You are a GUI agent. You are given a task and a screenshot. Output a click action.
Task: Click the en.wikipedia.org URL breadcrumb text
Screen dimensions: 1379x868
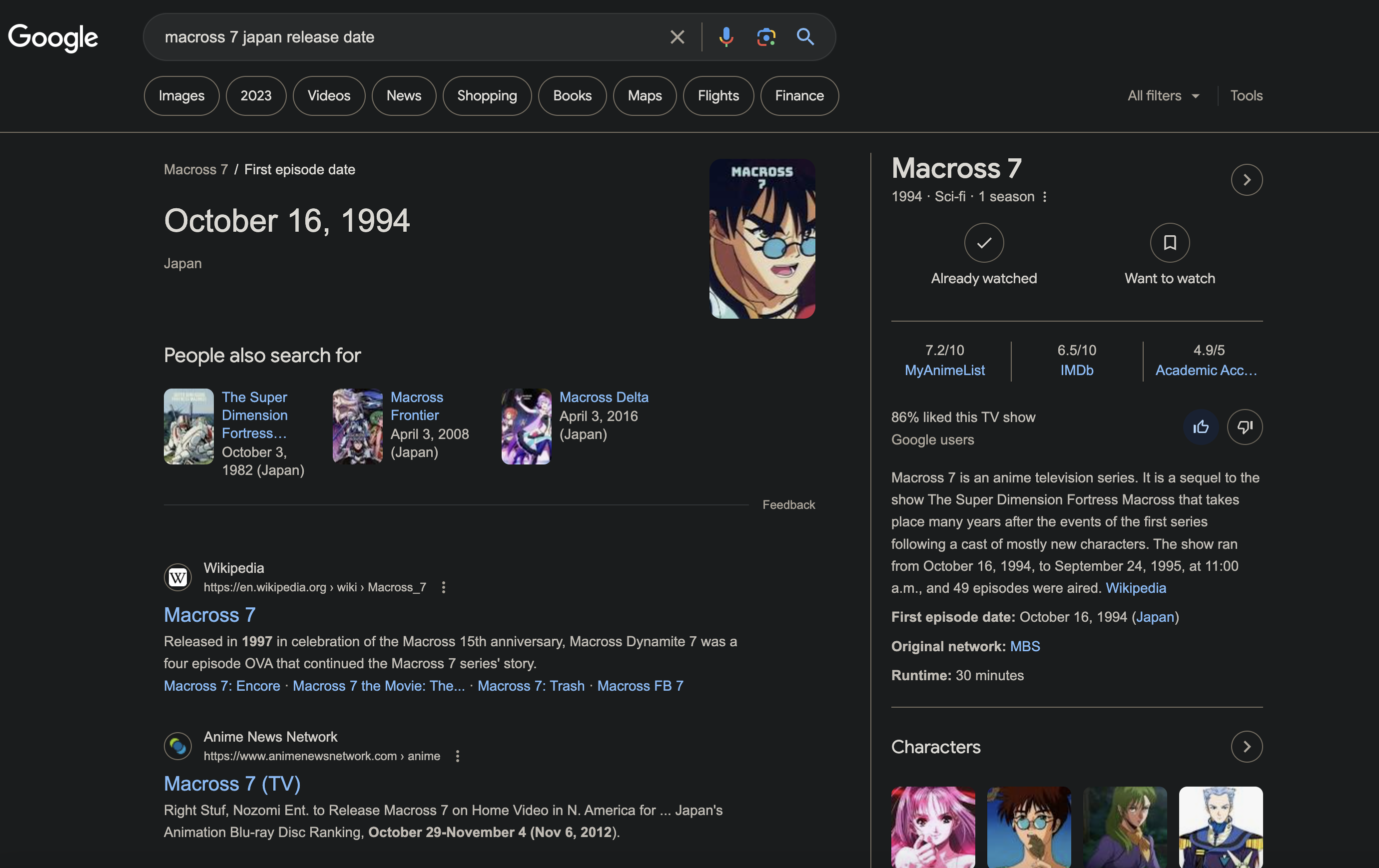coord(315,587)
